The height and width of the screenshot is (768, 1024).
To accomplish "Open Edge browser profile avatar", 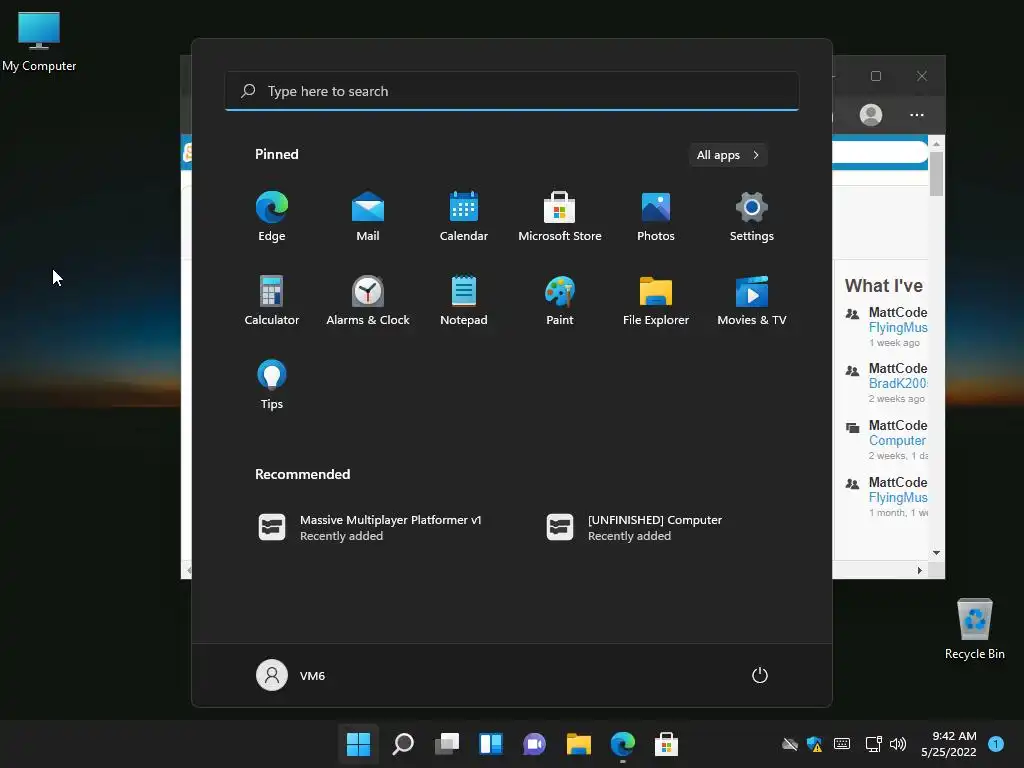I will click(871, 115).
